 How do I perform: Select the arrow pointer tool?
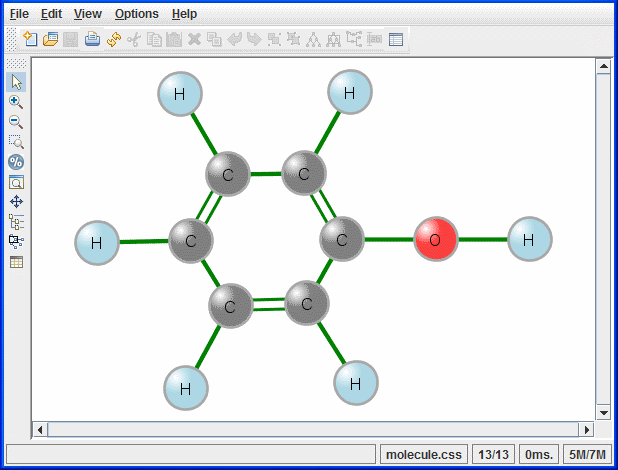click(16, 82)
